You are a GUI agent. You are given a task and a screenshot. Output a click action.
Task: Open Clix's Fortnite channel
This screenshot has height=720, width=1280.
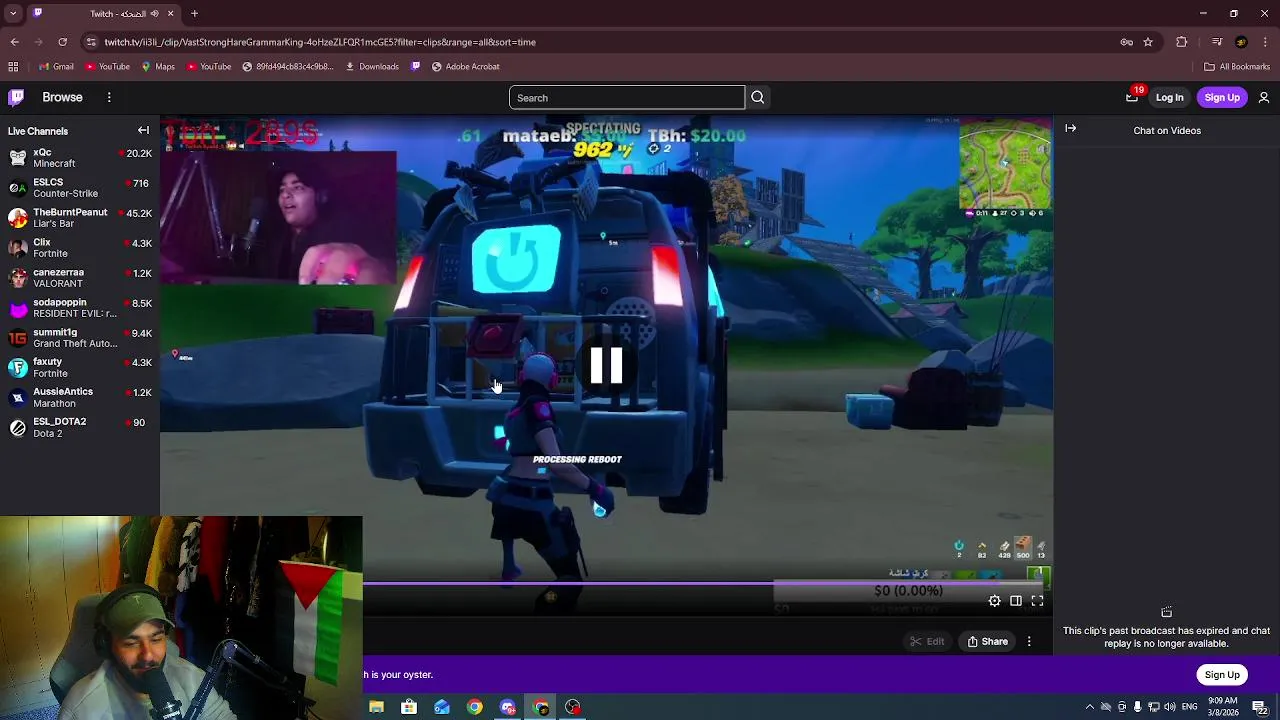(x=80, y=248)
